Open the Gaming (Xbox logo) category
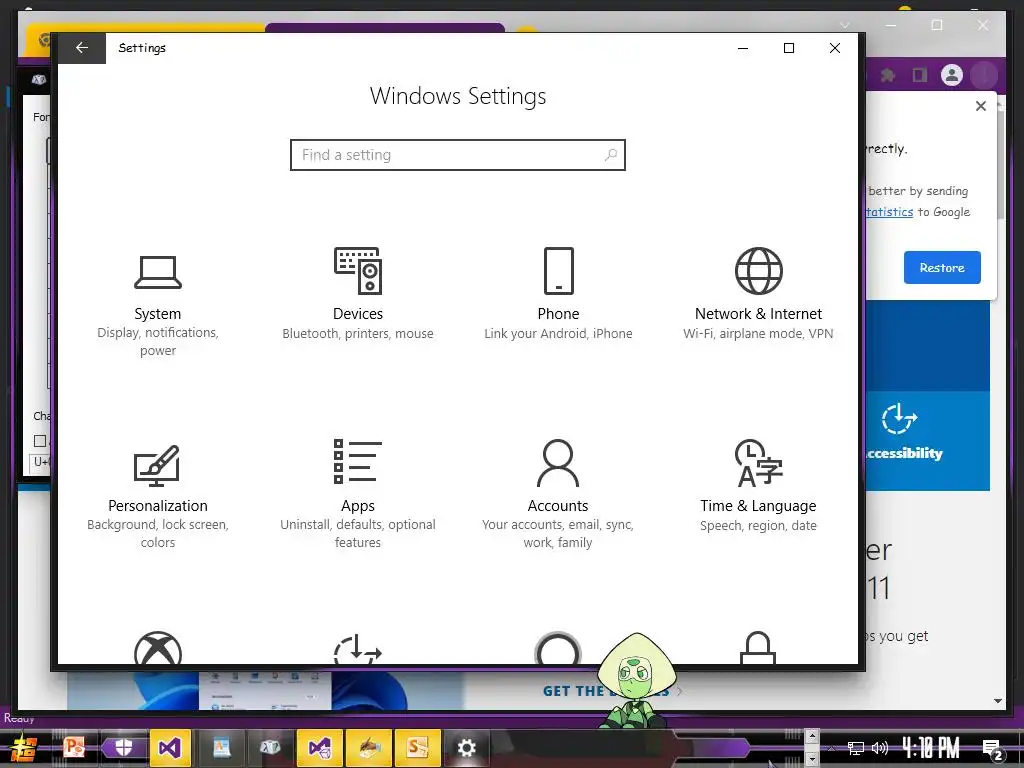Screen dimensions: 1024x768 pos(157,648)
